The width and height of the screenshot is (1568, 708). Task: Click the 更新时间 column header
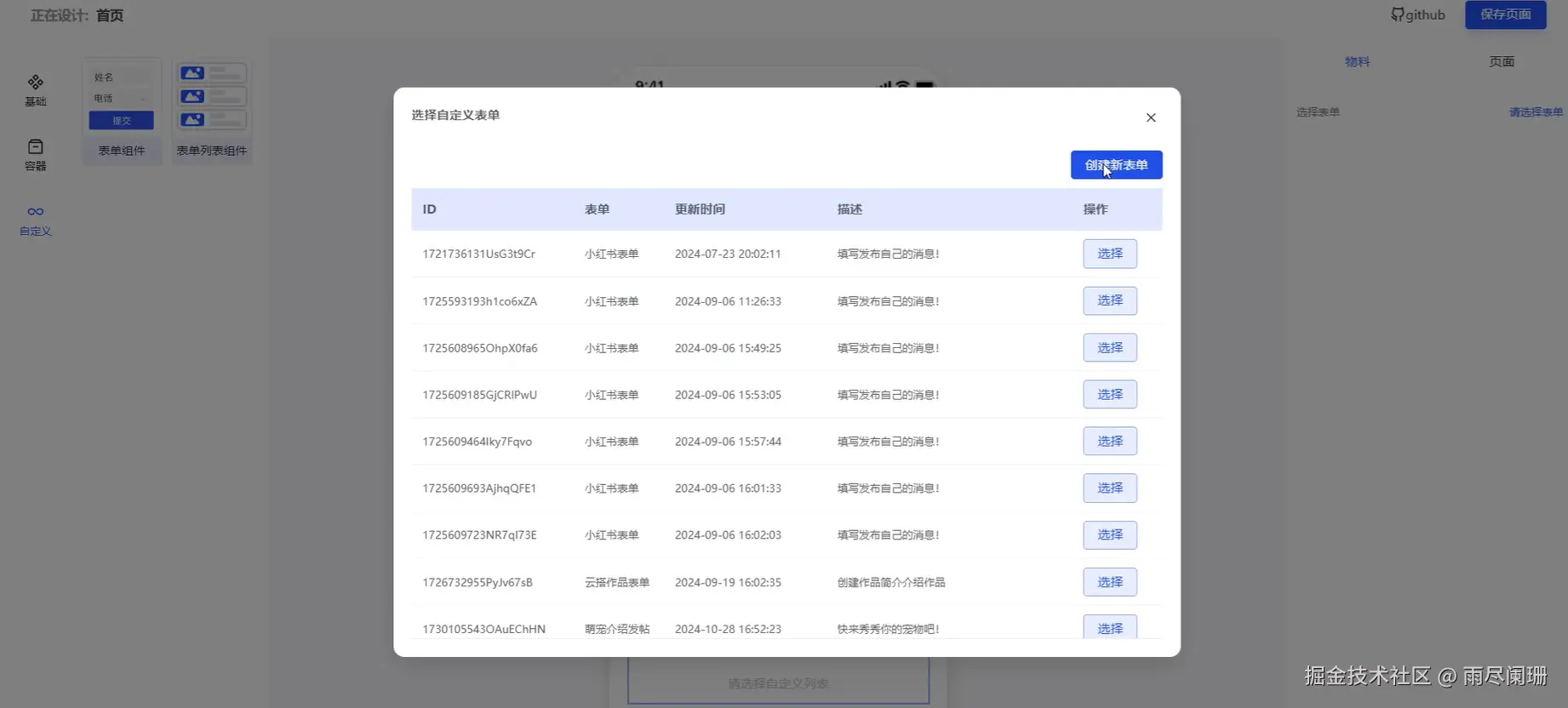click(700, 209)
